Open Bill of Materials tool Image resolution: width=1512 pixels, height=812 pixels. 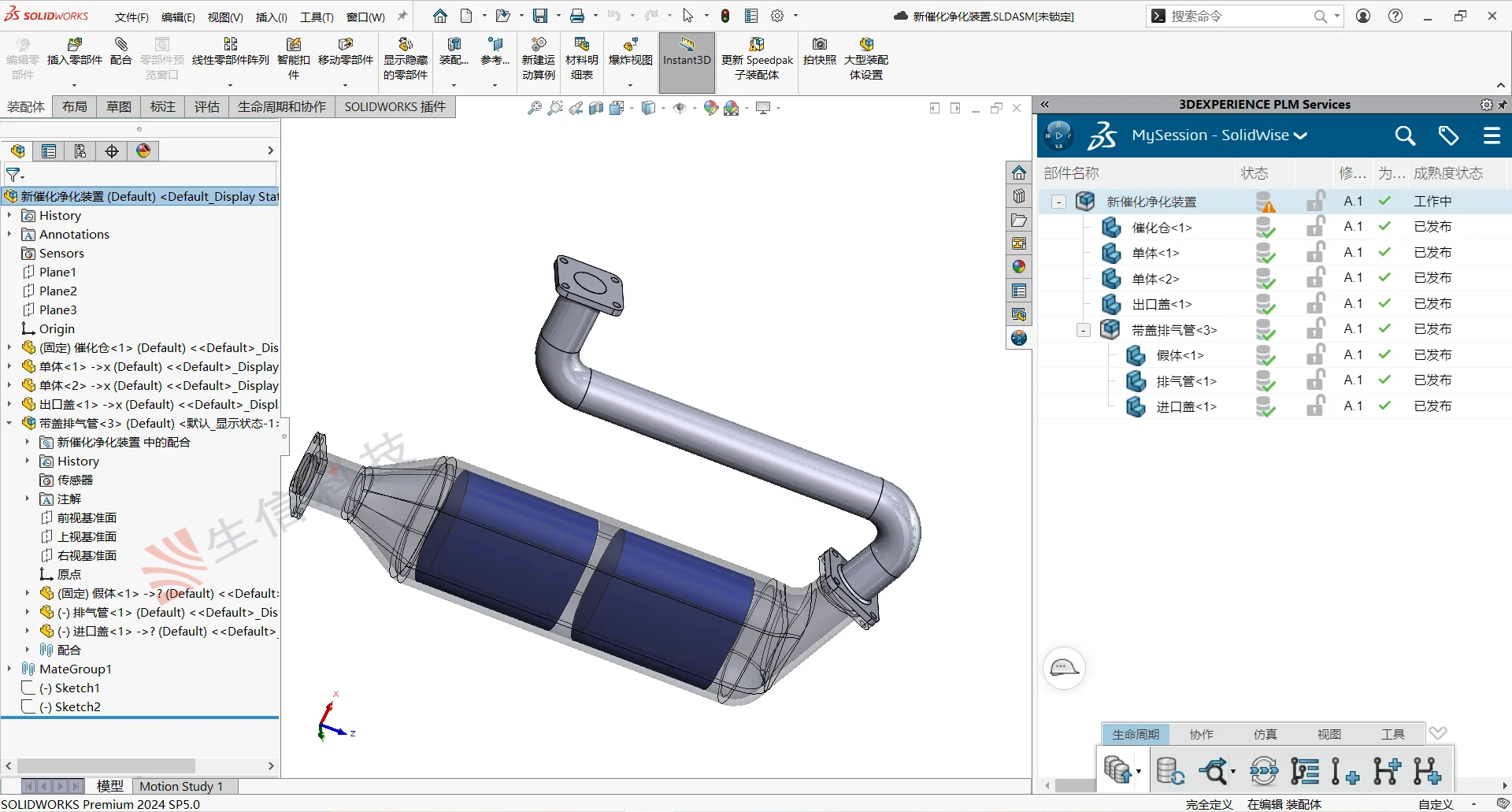click(582, 58)
